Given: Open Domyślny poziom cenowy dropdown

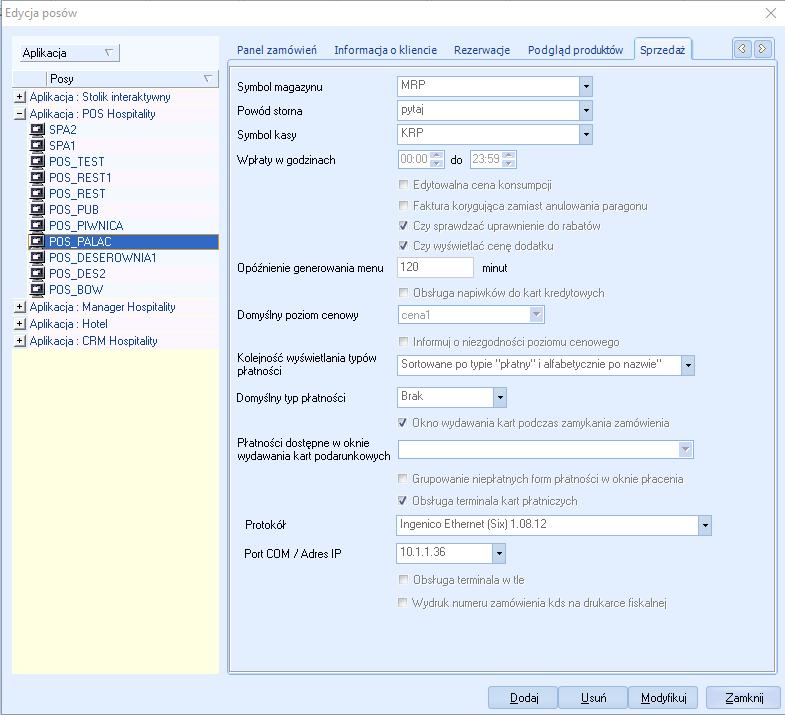Looking at the screenshot, I should tap(537, 315).
